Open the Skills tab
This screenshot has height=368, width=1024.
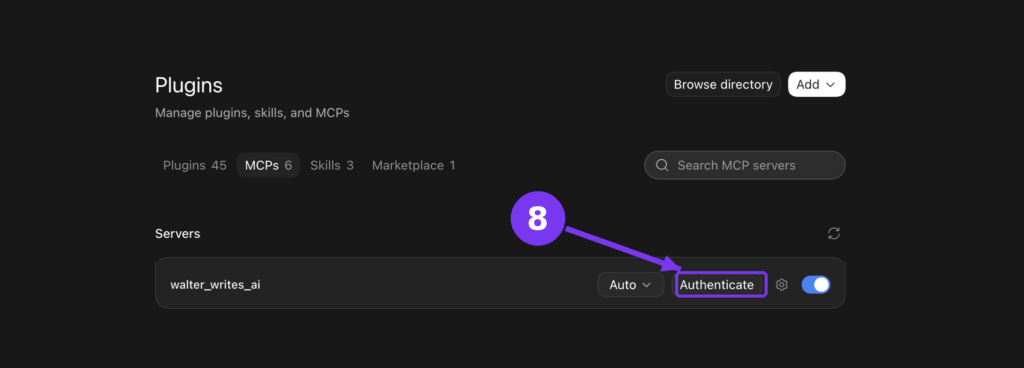tap(332, 165)
